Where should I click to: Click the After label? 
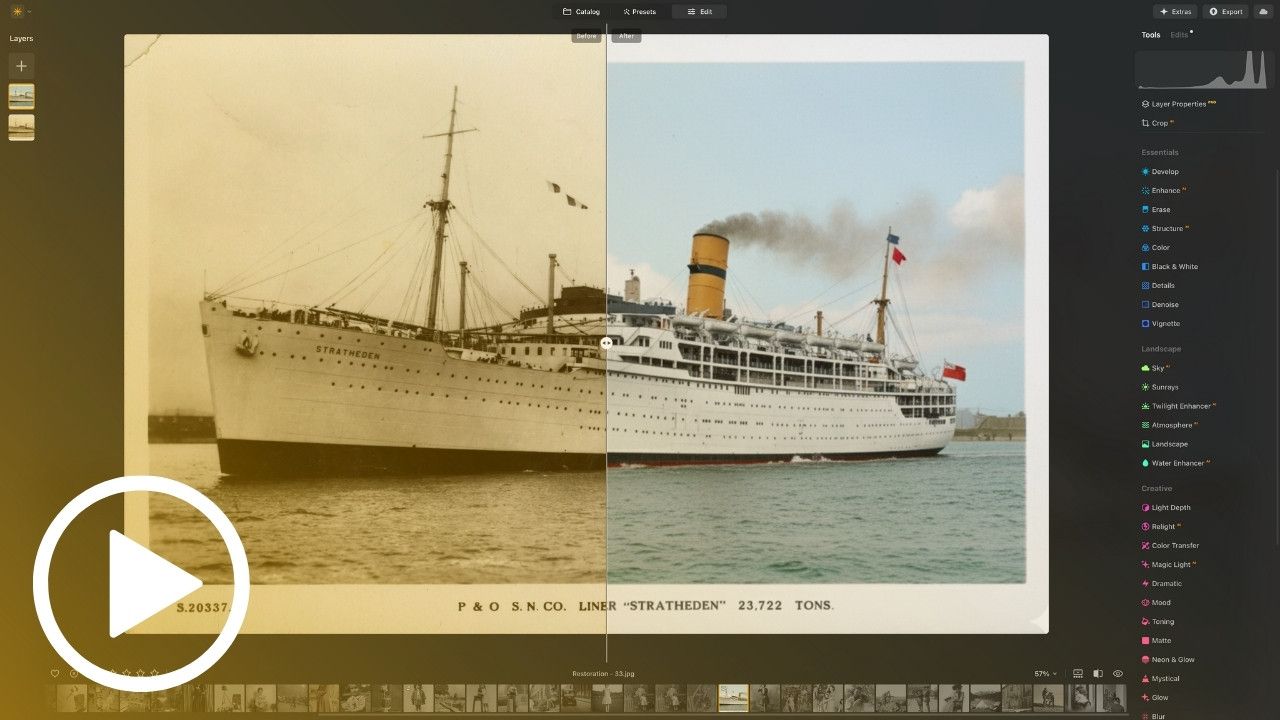(x=626, y=37)
